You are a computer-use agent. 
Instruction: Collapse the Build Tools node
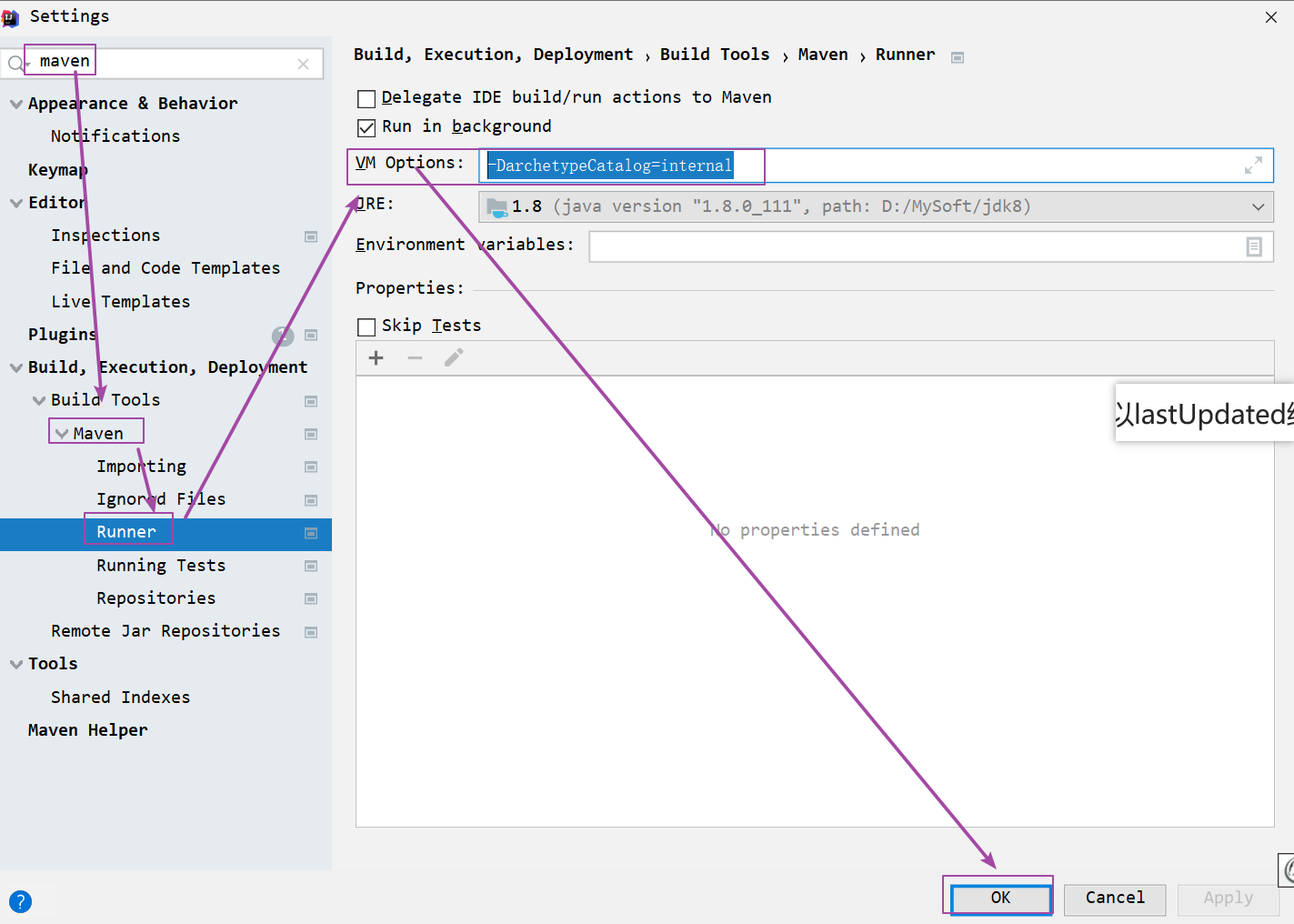(39, 400)
